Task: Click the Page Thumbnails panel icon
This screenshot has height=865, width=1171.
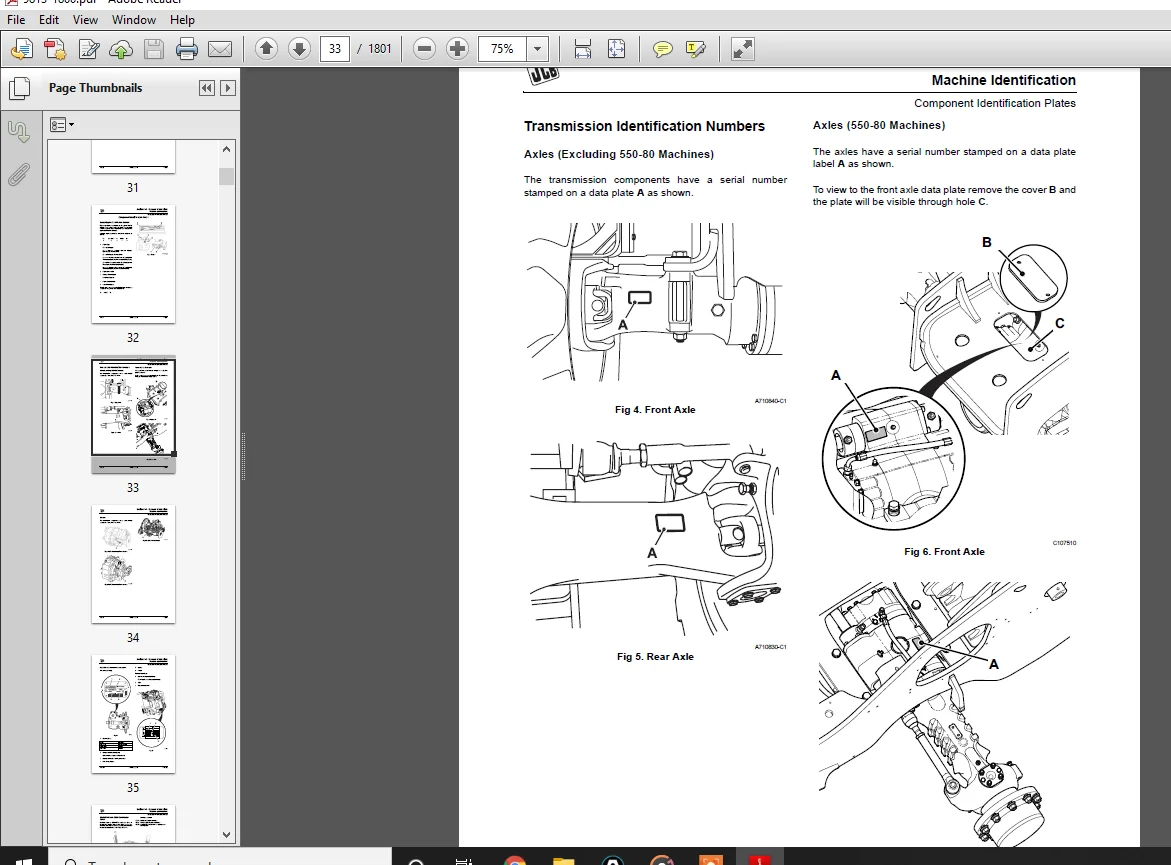Action: [19, 88]
